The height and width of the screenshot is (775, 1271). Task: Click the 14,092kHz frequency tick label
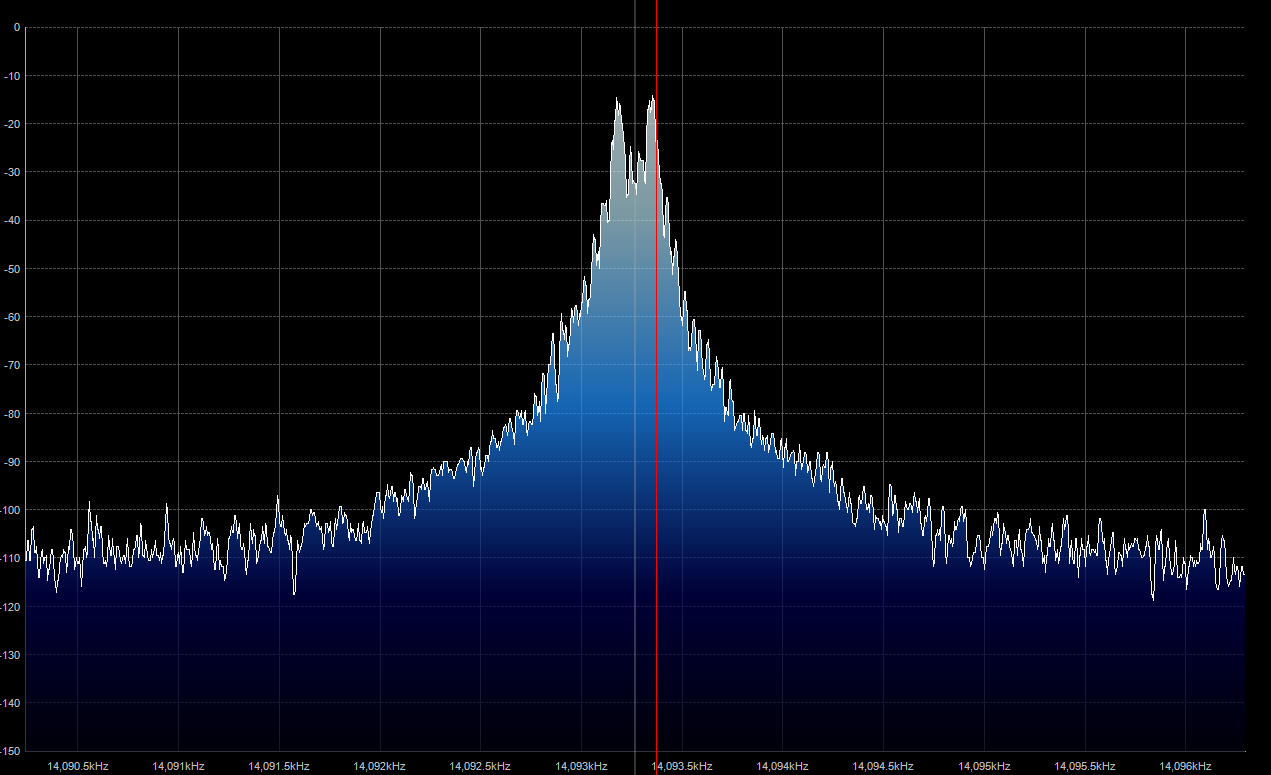click(380, 766)
